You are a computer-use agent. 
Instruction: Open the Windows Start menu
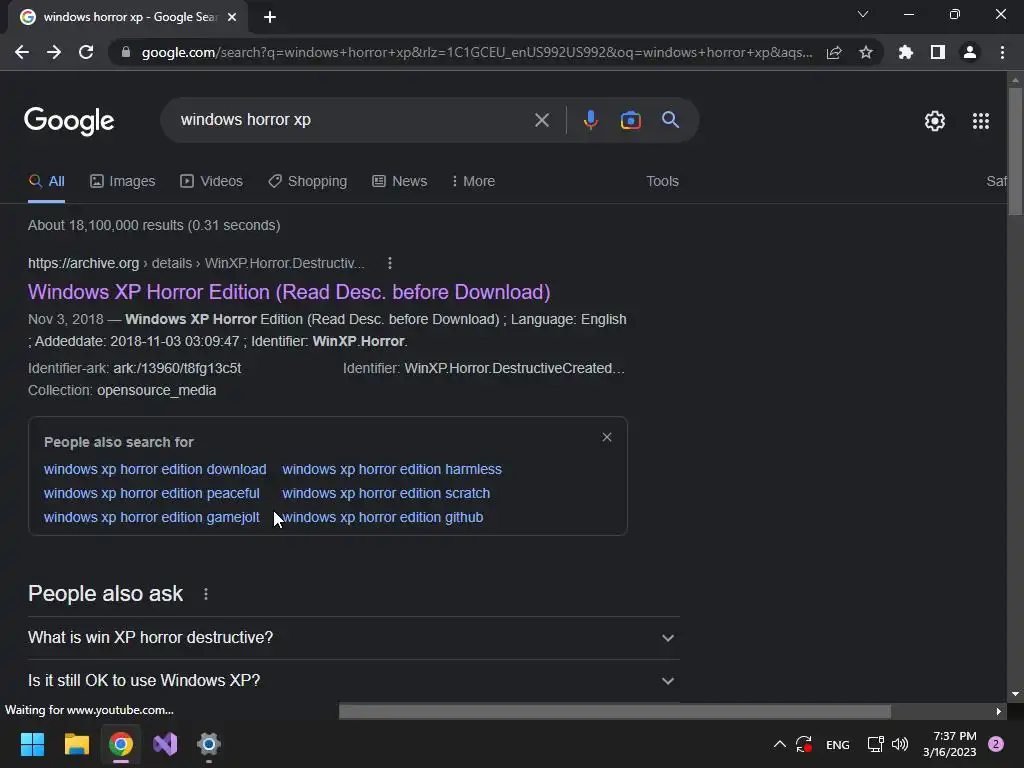[x=32, y=744]
